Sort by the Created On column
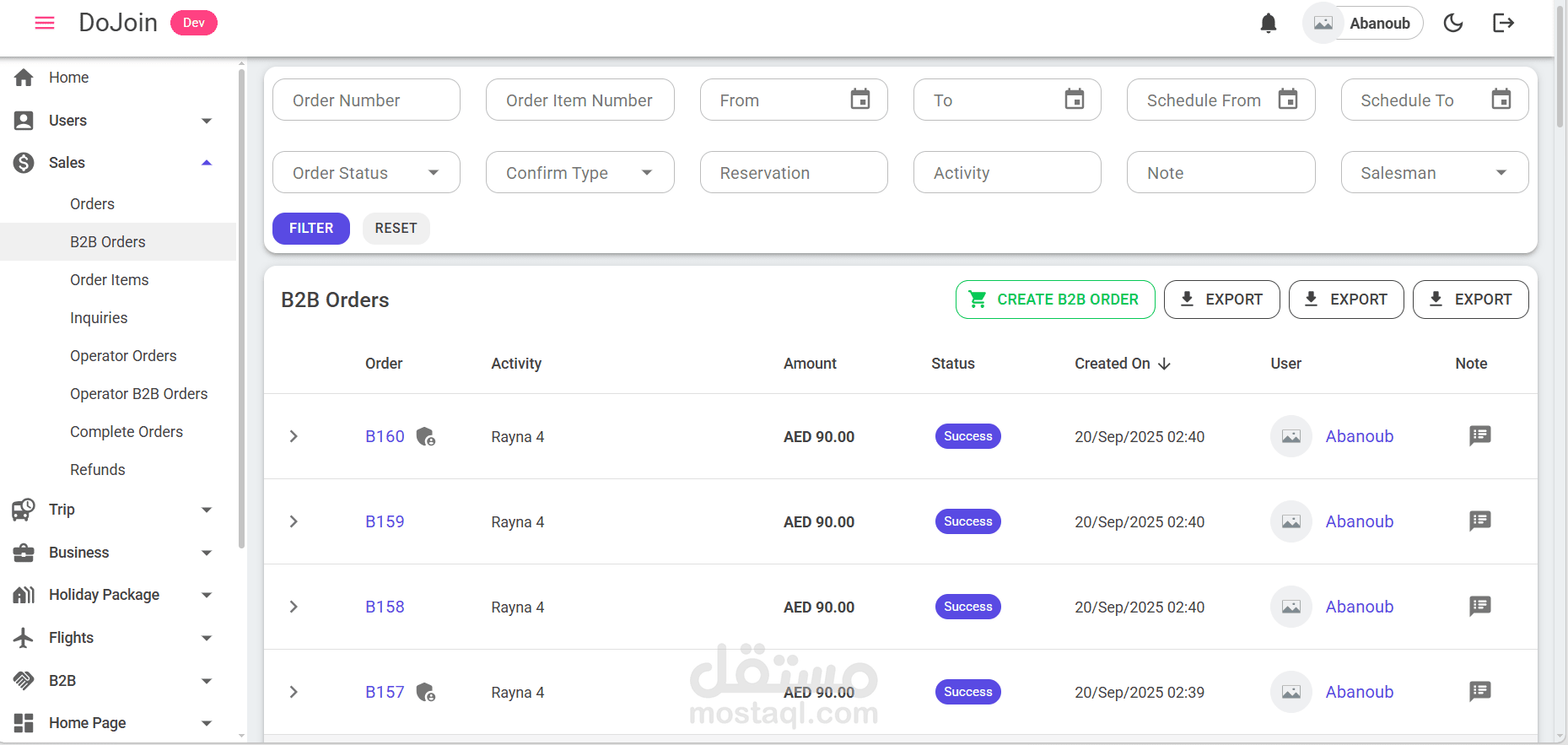1568x745 pixels. 1123,364
